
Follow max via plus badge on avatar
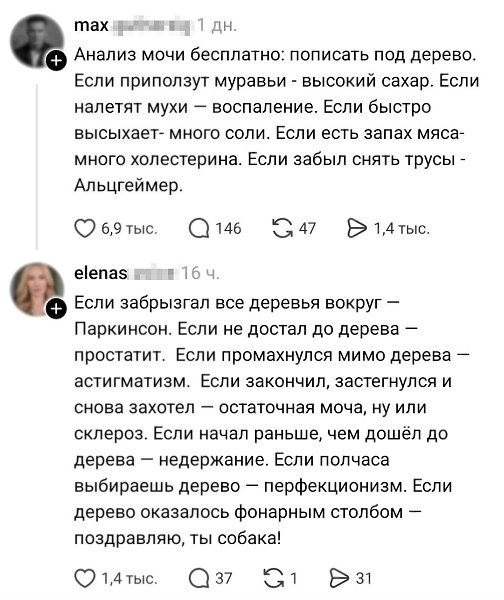coord(56,60)
